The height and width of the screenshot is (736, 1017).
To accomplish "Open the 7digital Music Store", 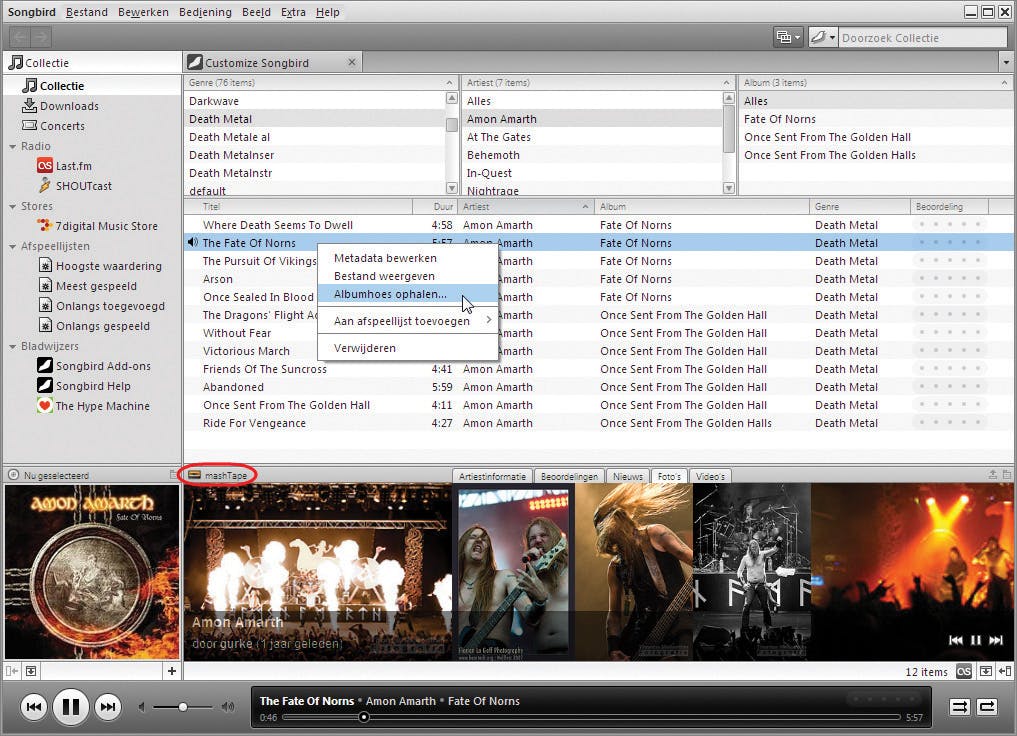I will coord(98,226).
